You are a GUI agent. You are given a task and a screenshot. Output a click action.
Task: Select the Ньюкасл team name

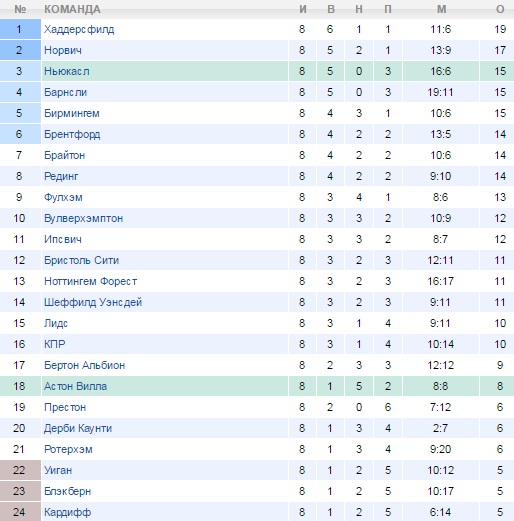tap(67, 71)
